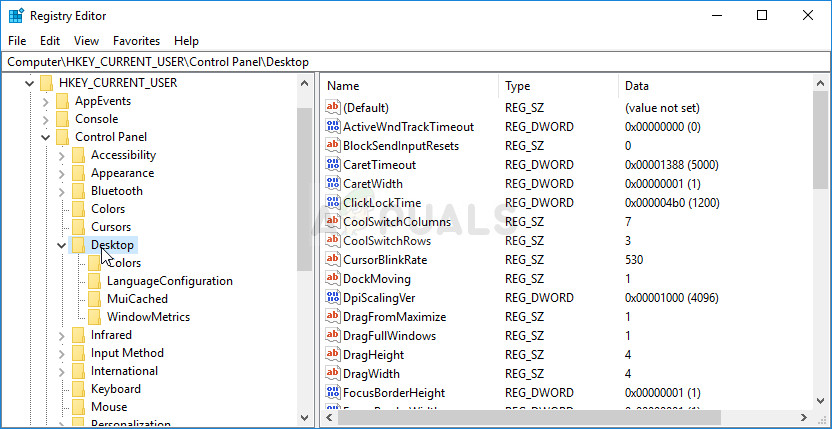The image size is (832, 429).
Task: Click the Accessibility folder icon
Action: click(x=77, y=156)
